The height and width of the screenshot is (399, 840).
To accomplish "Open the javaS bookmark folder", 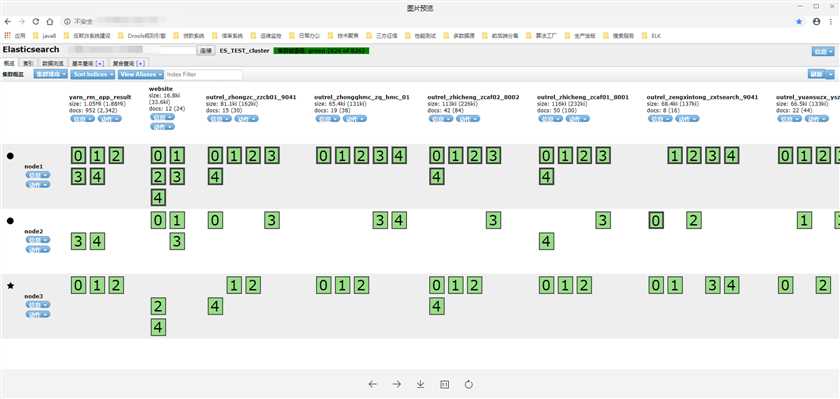I will tap(44, 36).
